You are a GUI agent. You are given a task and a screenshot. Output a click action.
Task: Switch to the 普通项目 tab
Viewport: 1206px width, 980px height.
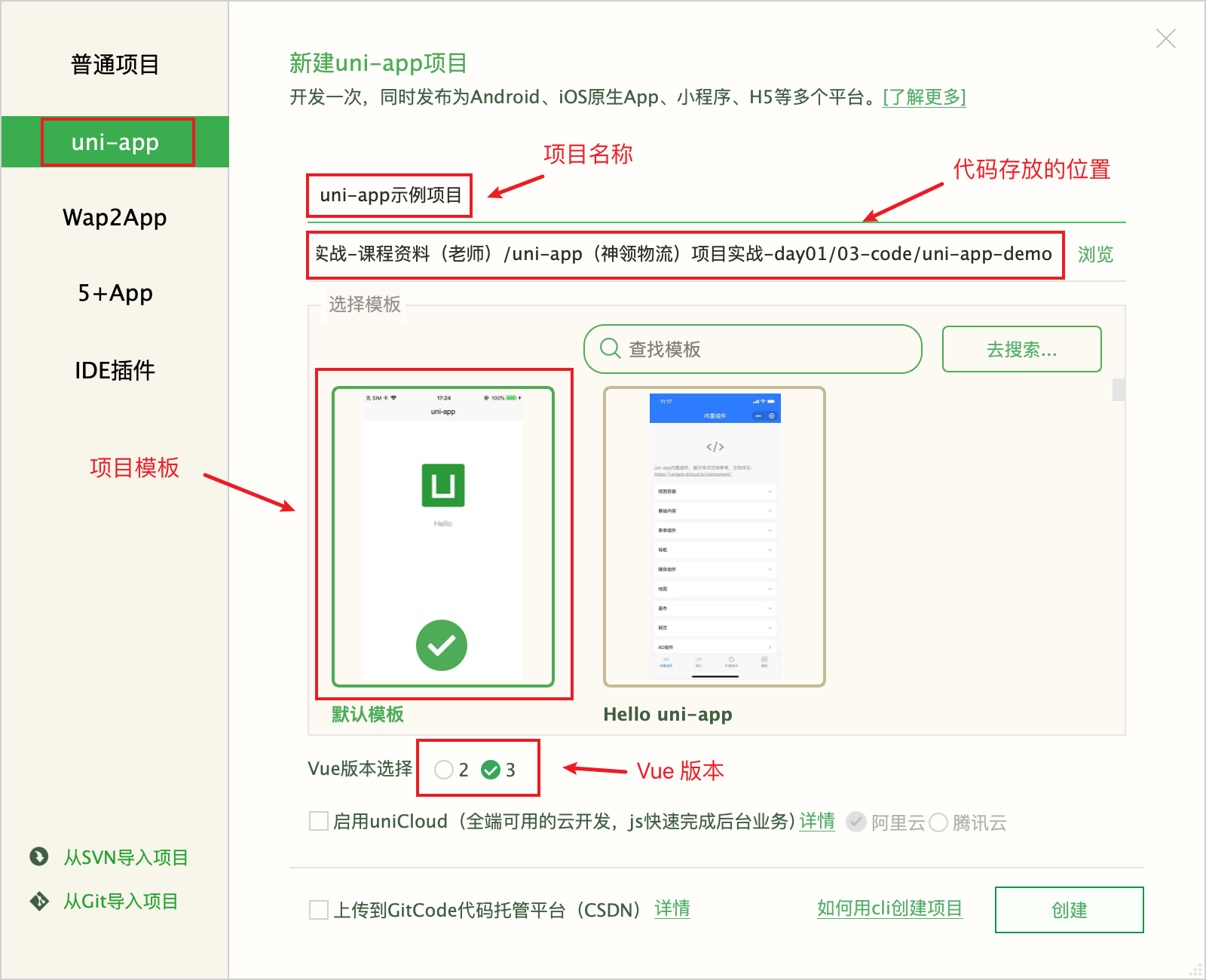pos(115,65)
